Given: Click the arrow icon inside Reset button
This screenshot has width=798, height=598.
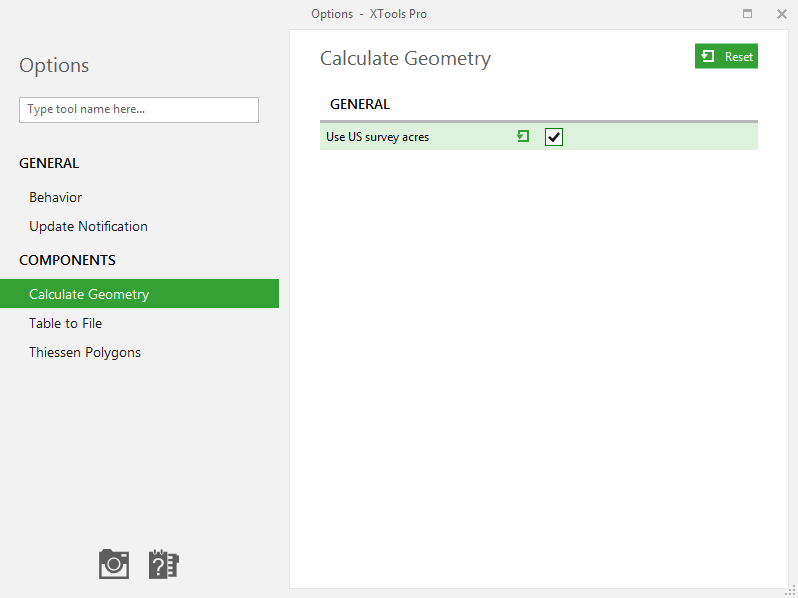Looking at the screenshot, I should point(707,56).
